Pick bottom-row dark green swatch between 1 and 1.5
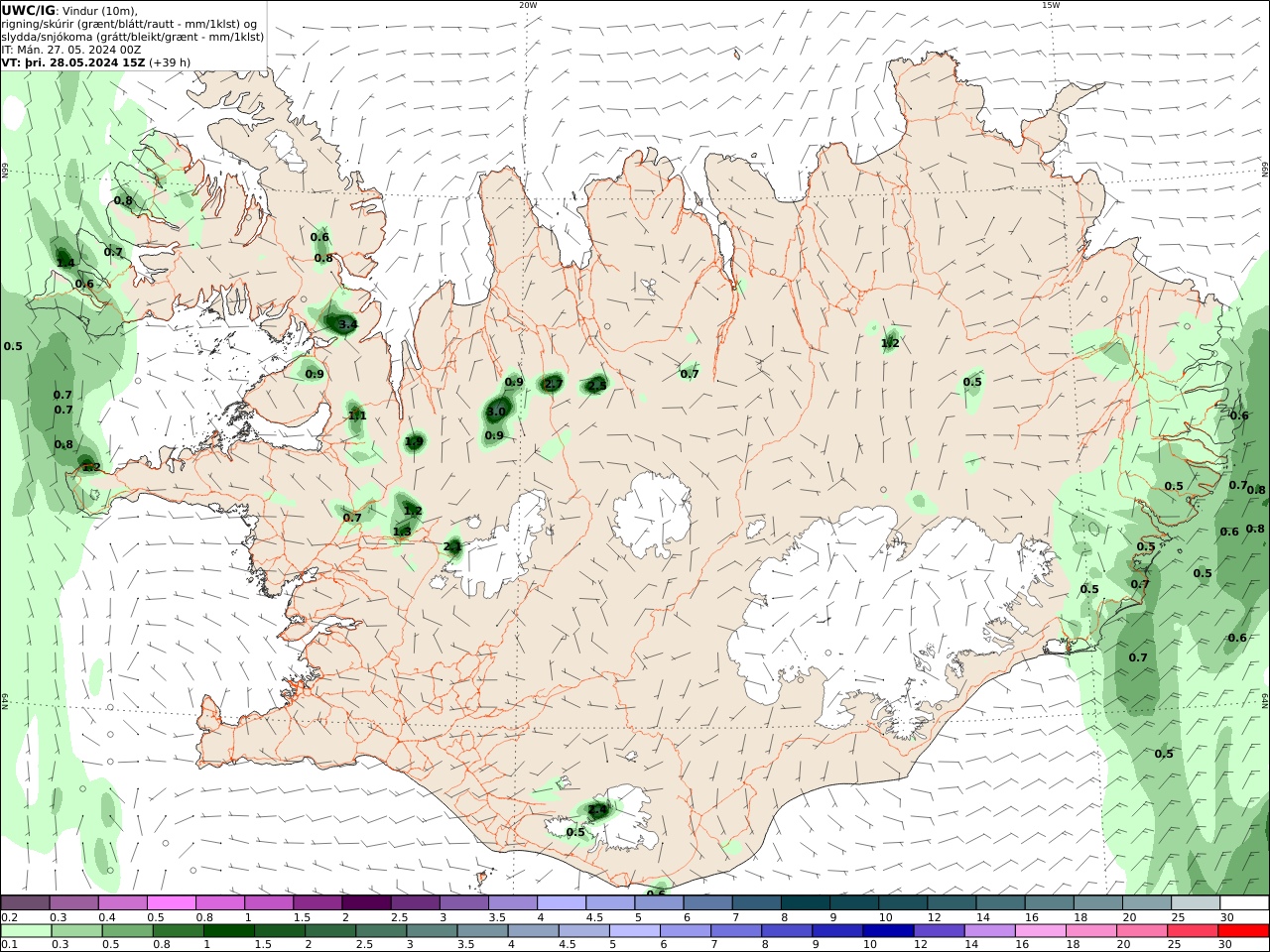Screen dimensions: 1270x952 point(228,930)
